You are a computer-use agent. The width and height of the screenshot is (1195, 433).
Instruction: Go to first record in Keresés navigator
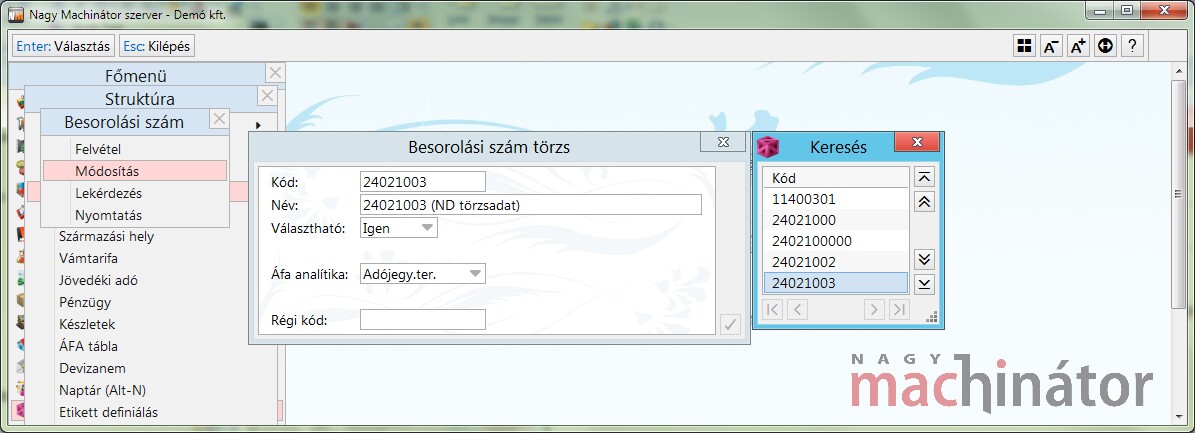(773, 310)
